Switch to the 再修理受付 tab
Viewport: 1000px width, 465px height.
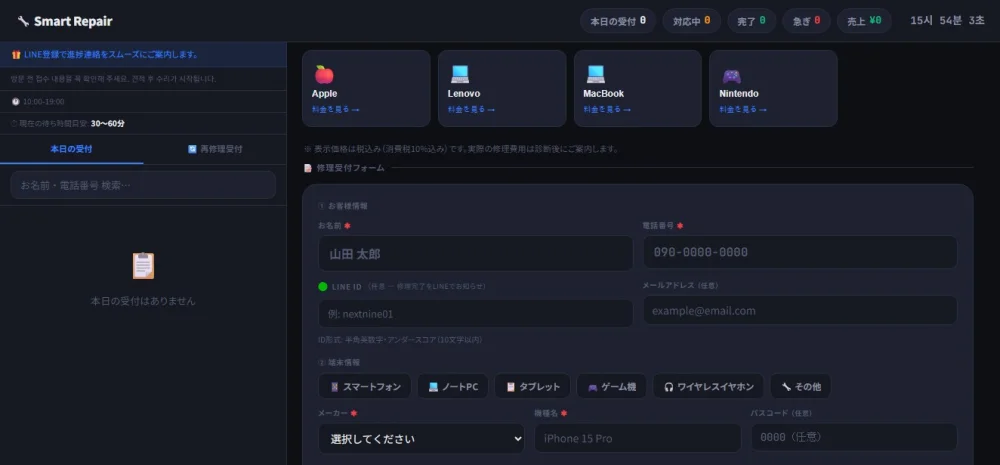(215, 149)
